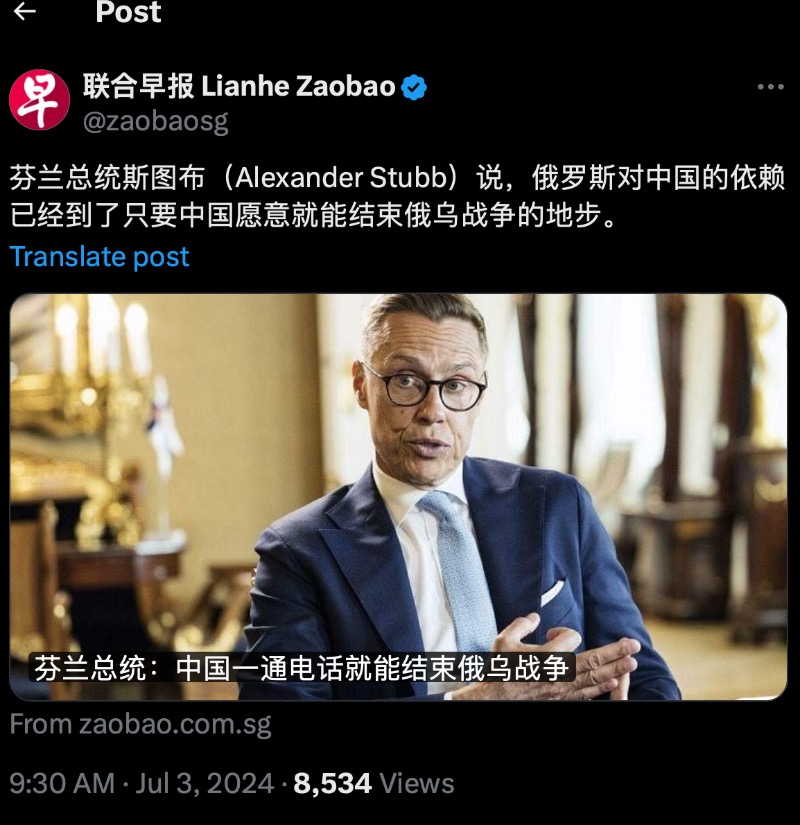Click the man's glasses in the photo

point(426,387)
